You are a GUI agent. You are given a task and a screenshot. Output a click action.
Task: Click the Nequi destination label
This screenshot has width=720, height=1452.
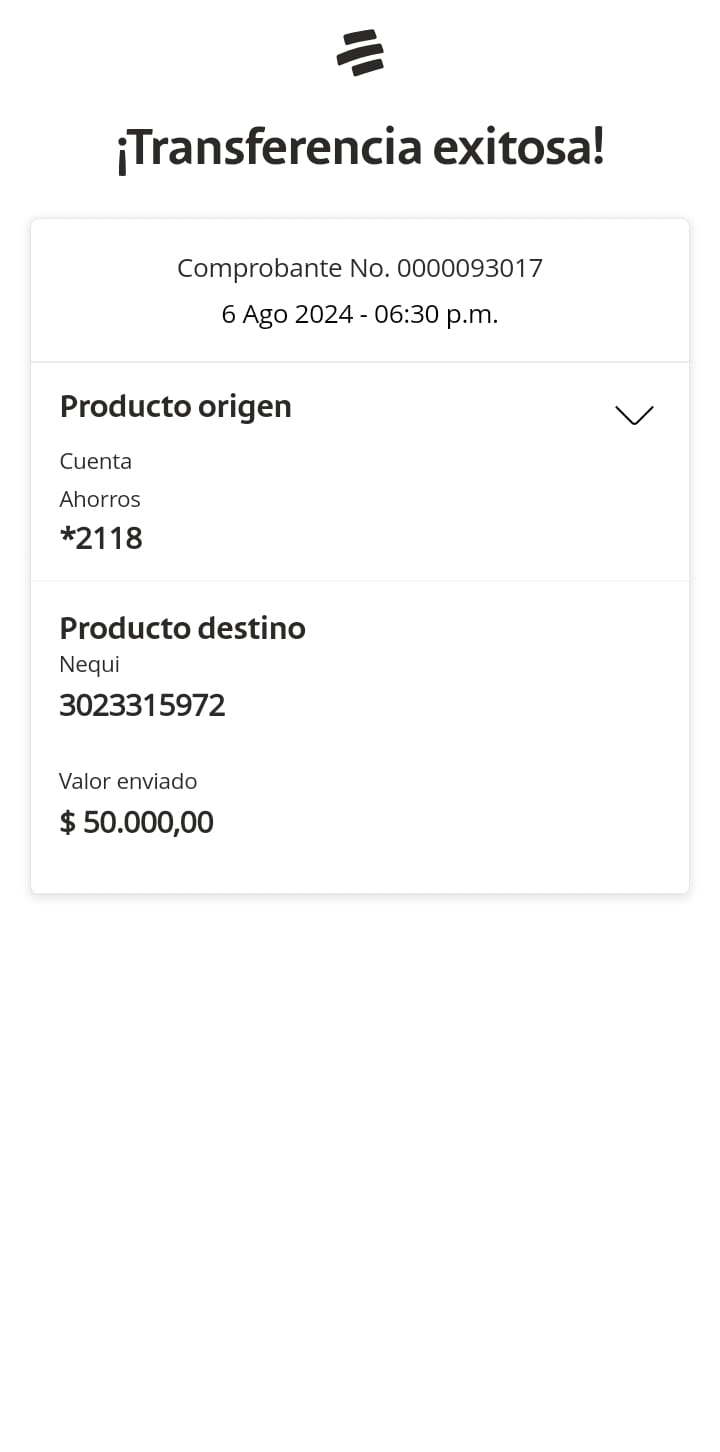(89, 664)
